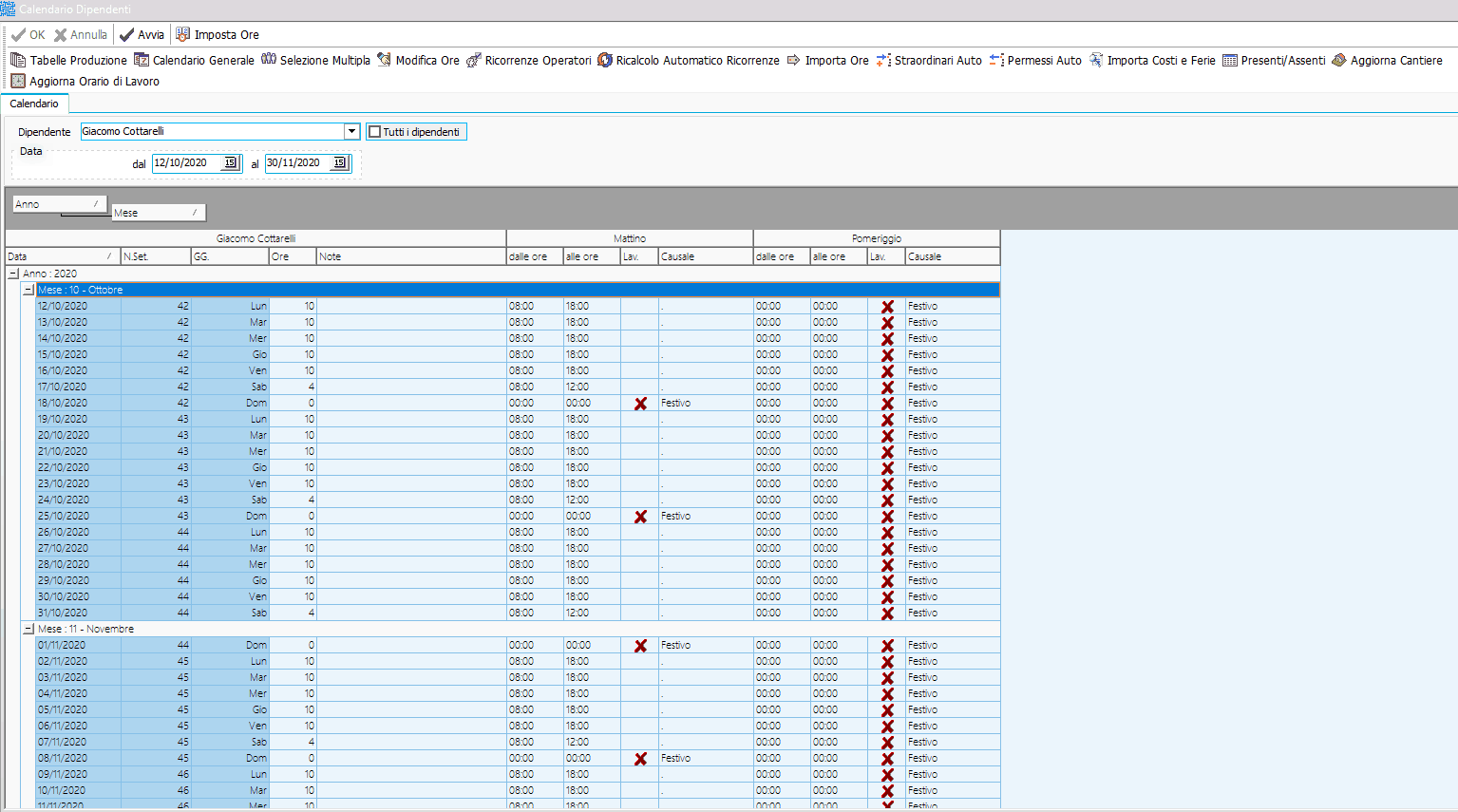Click the 08:00 dalle ore cell on the 13/10/2020 row
This screenshot has height=812, width=1458.
click(535, 322)
